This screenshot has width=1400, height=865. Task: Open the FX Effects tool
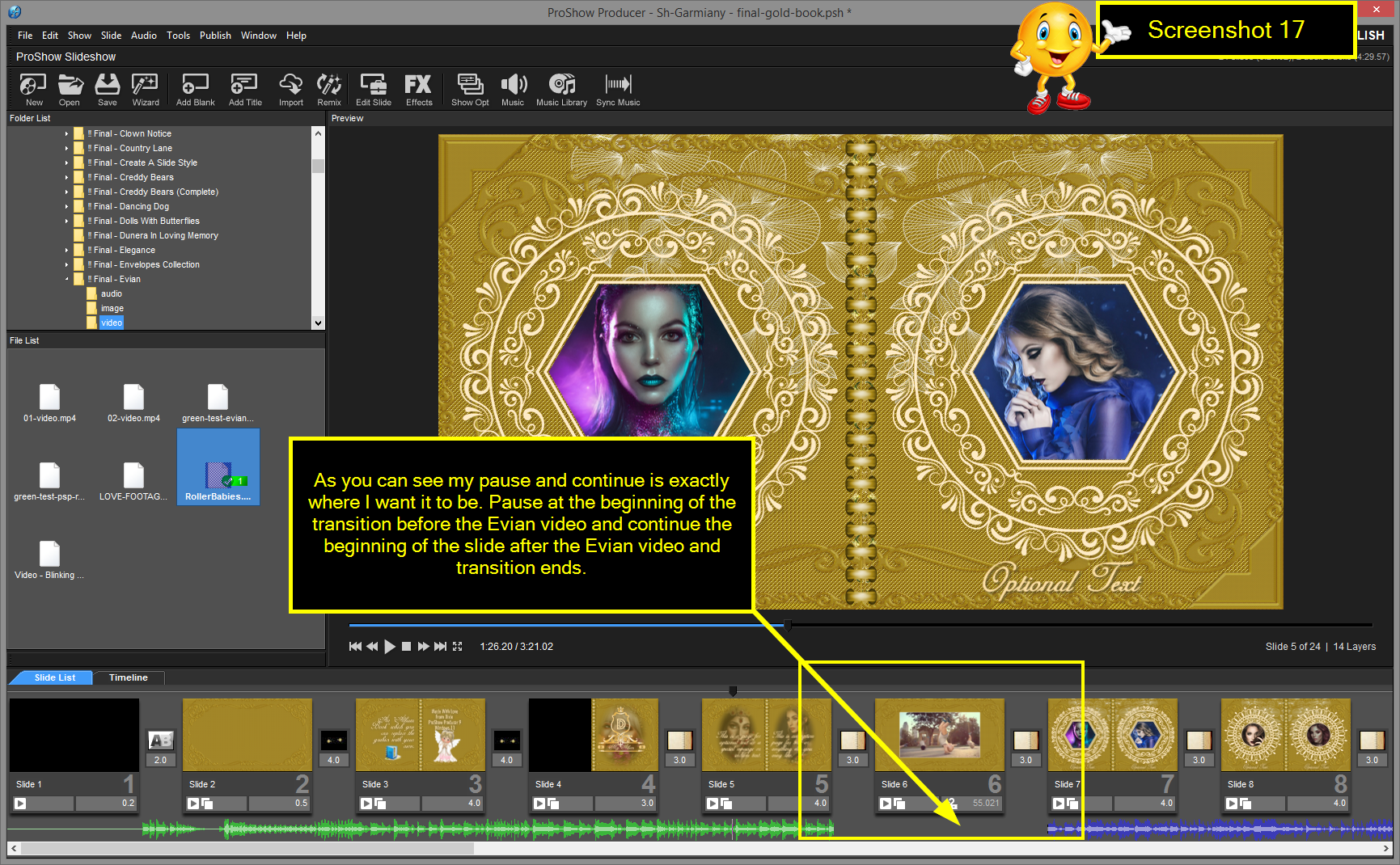tap(418, 89)
